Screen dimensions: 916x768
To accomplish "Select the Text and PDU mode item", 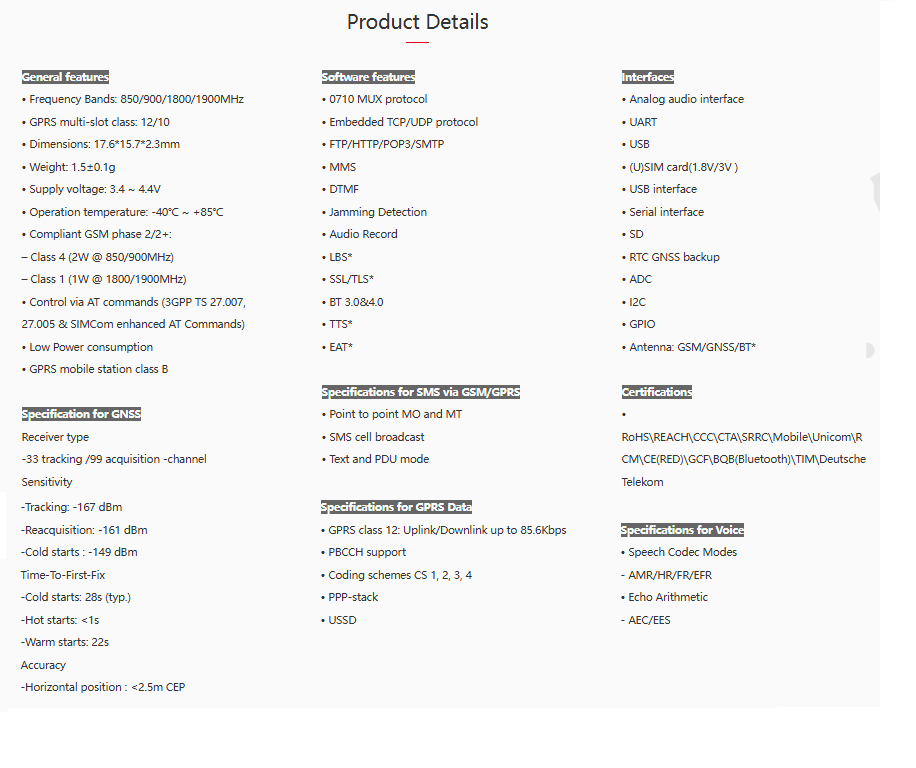I will (x=379, y=459).
